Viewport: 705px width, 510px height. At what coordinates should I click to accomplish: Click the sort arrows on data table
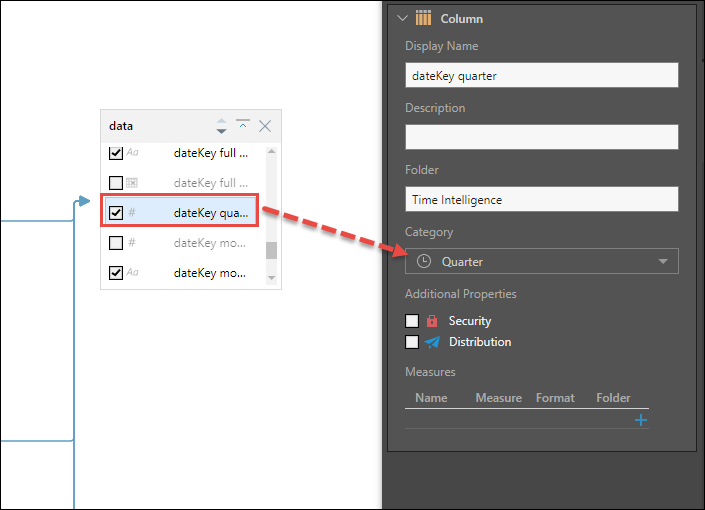click(221, 126)
